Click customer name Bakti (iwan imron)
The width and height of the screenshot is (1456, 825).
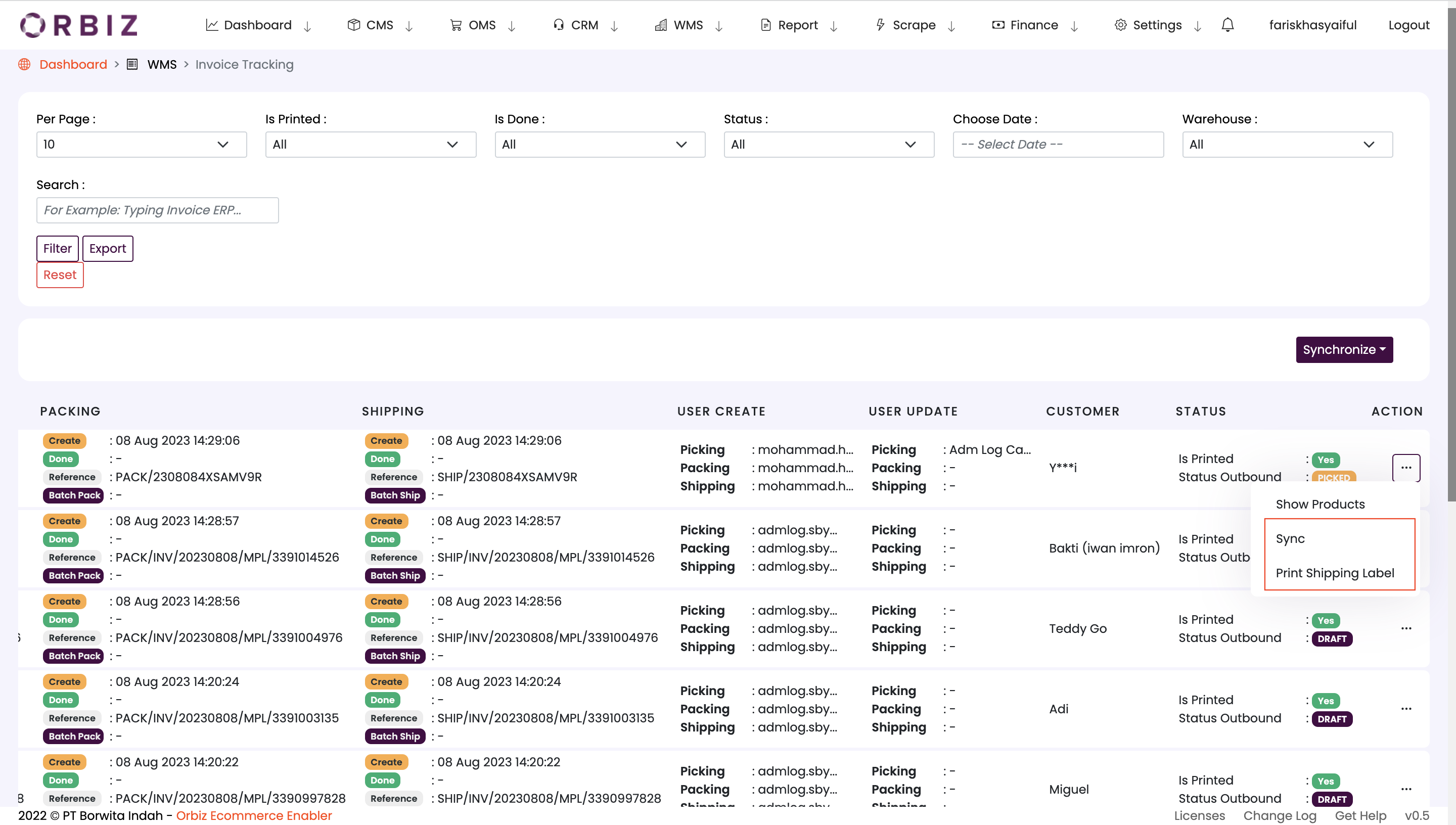[x=1104, y=548]
